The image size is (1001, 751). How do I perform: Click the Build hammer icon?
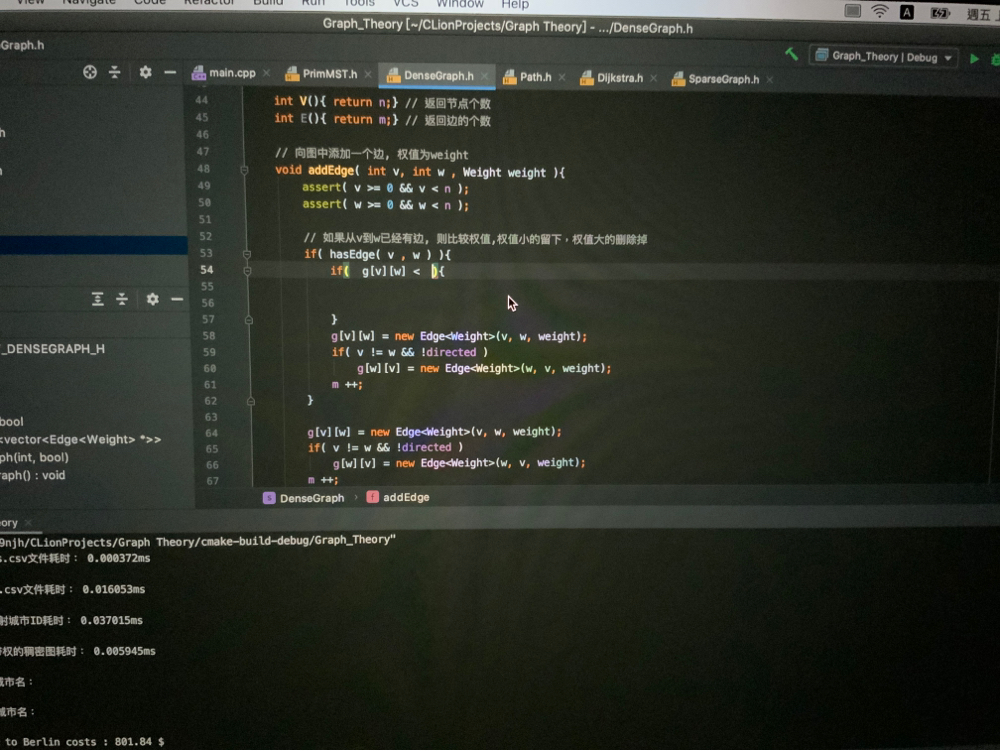[792, 54]
